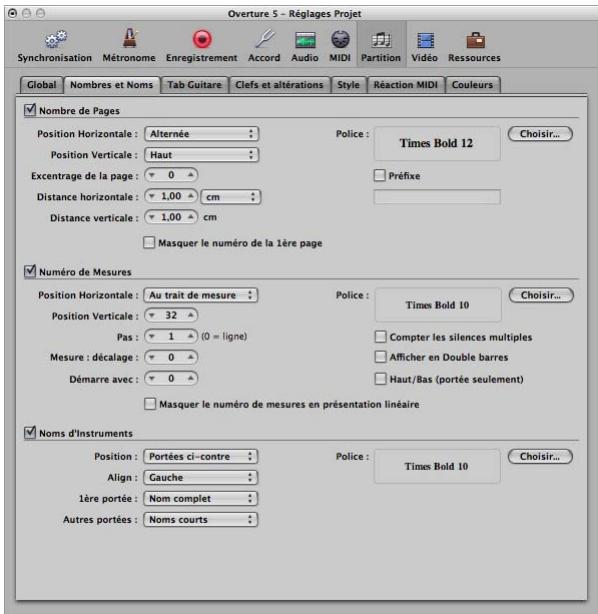Decrease Démarre avec value
The width and height of the screenshot is (598, 614).
[x=152, y=379]
